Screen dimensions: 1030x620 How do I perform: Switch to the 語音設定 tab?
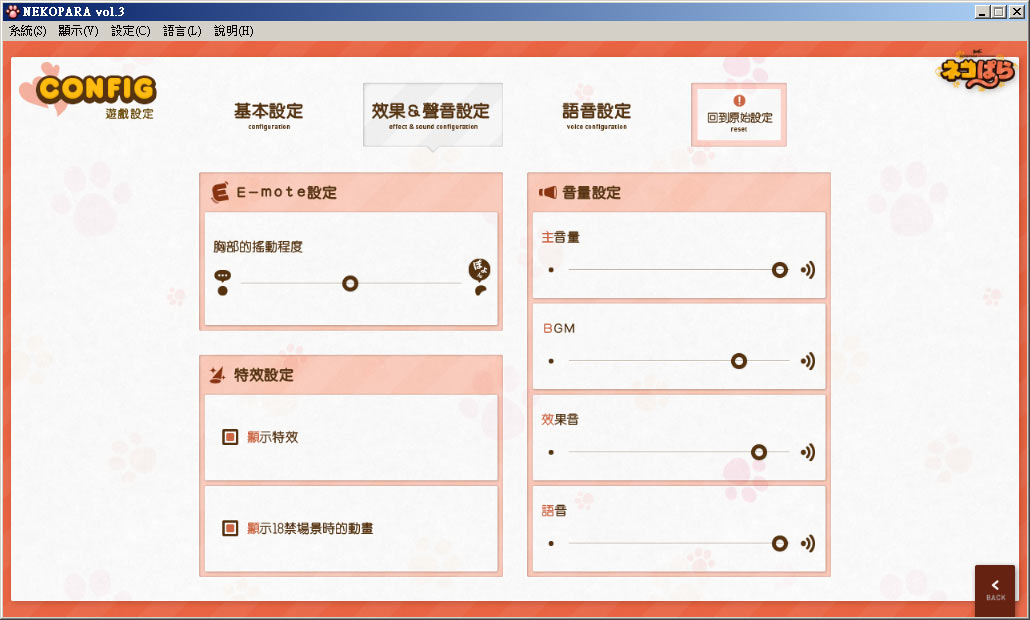(x=596, y=115)
